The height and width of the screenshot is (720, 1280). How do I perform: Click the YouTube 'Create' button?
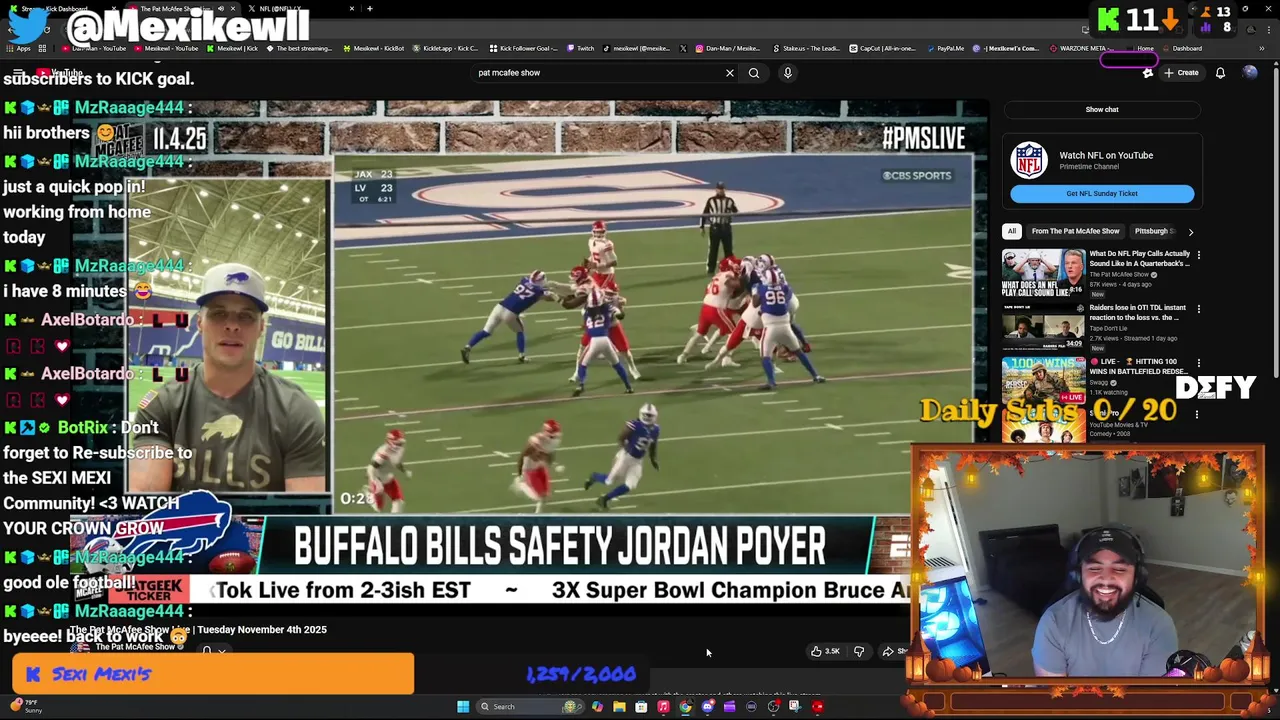point(1181,73)
